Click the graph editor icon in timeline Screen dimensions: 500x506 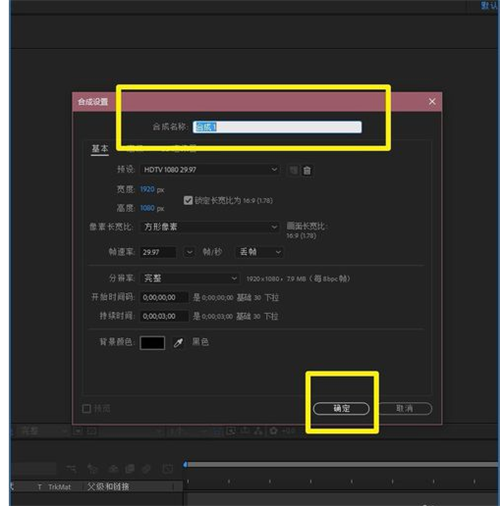(168, 469)
